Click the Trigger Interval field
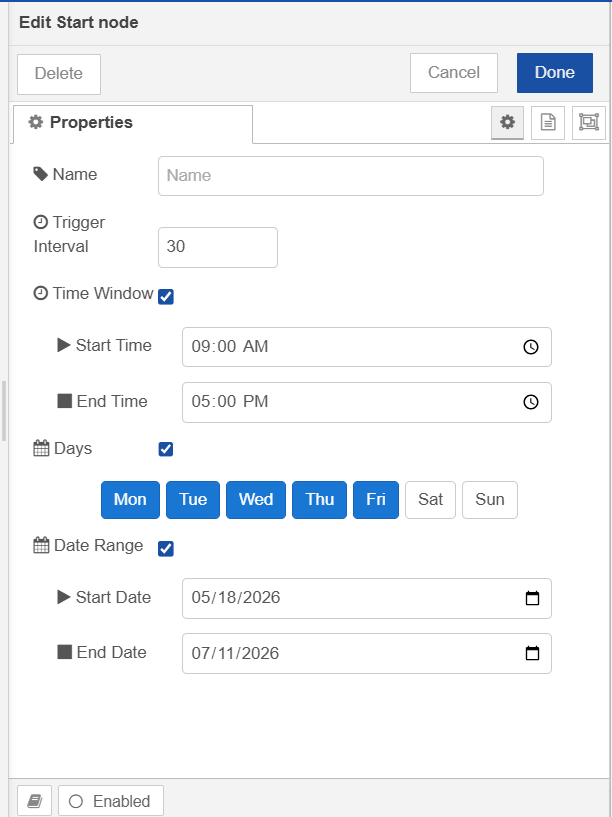The width and height of the screenshot is (612, 817). tap(218, 247)
